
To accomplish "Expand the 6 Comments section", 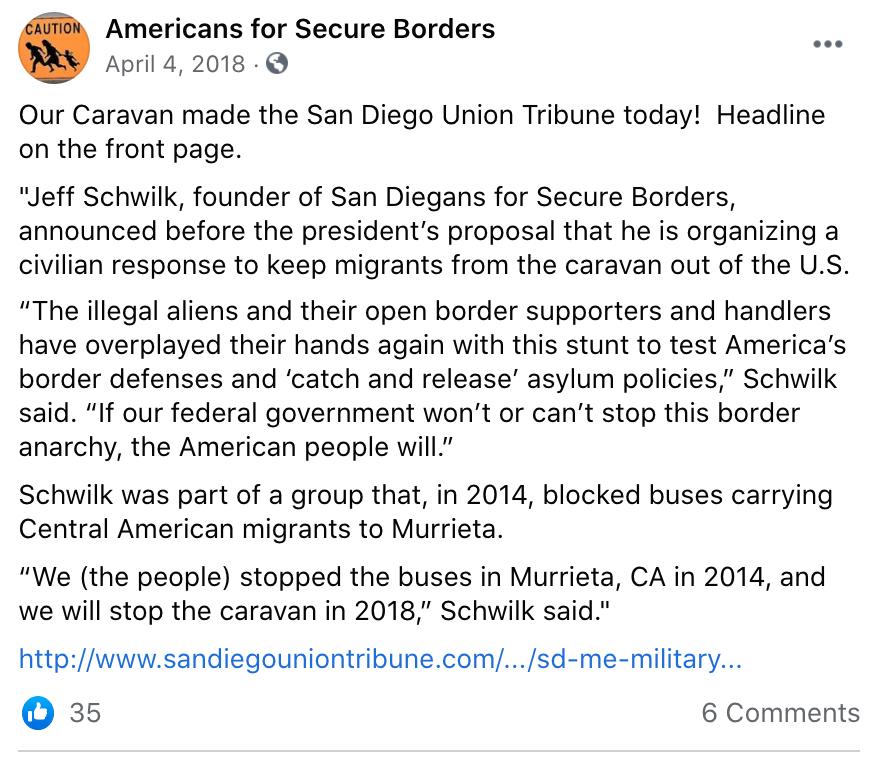I will pos(780,713).
